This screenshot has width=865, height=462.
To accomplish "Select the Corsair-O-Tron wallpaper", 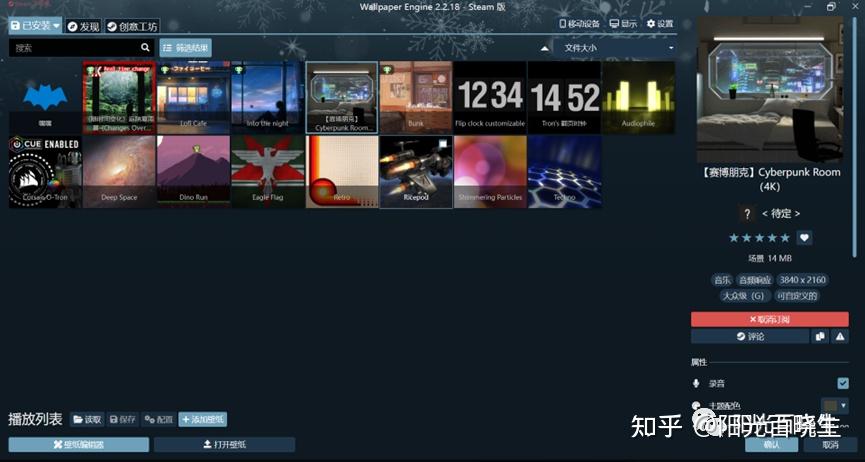I will [x=45, y=172].
